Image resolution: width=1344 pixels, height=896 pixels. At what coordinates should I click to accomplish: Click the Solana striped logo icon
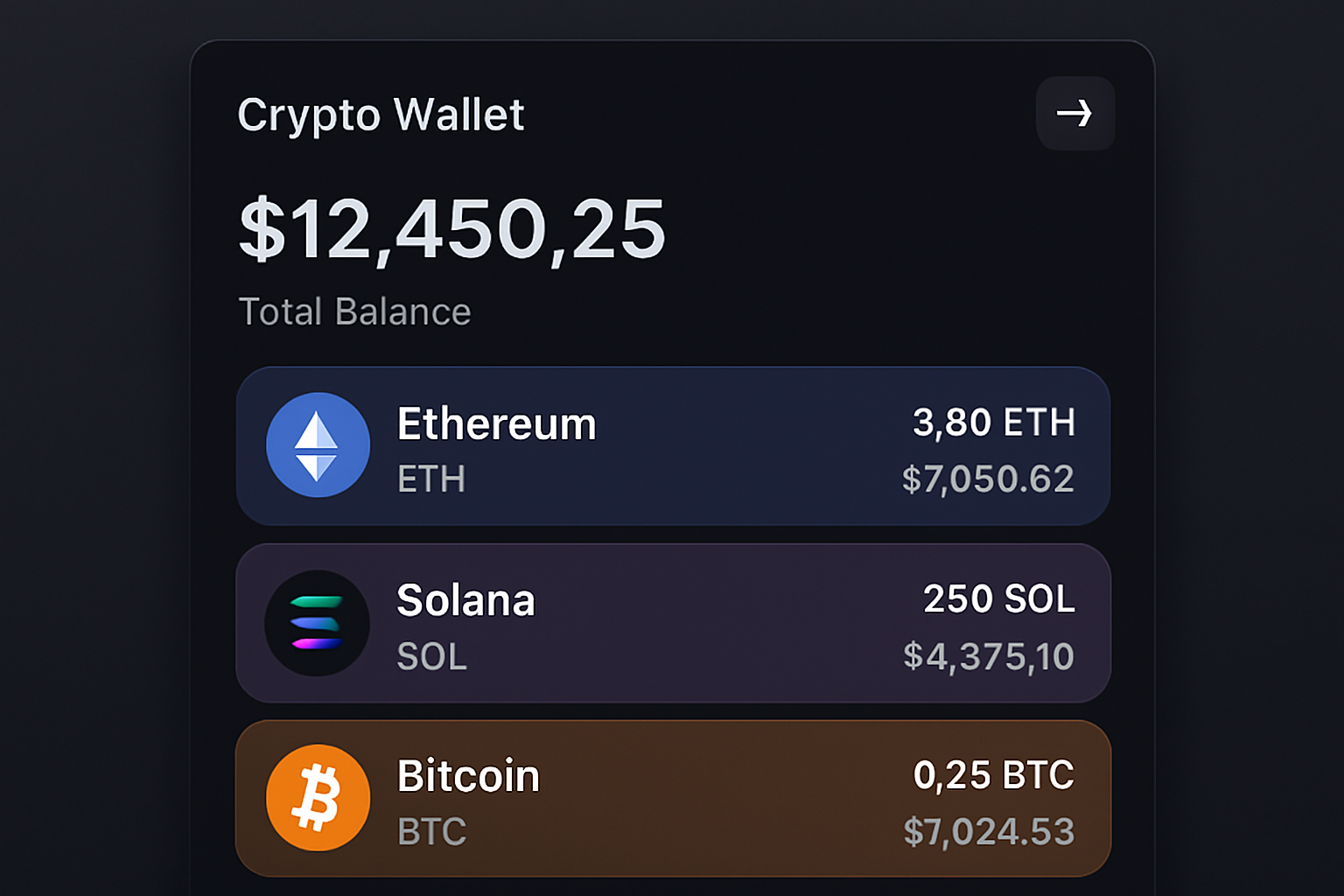coord(317,623)
